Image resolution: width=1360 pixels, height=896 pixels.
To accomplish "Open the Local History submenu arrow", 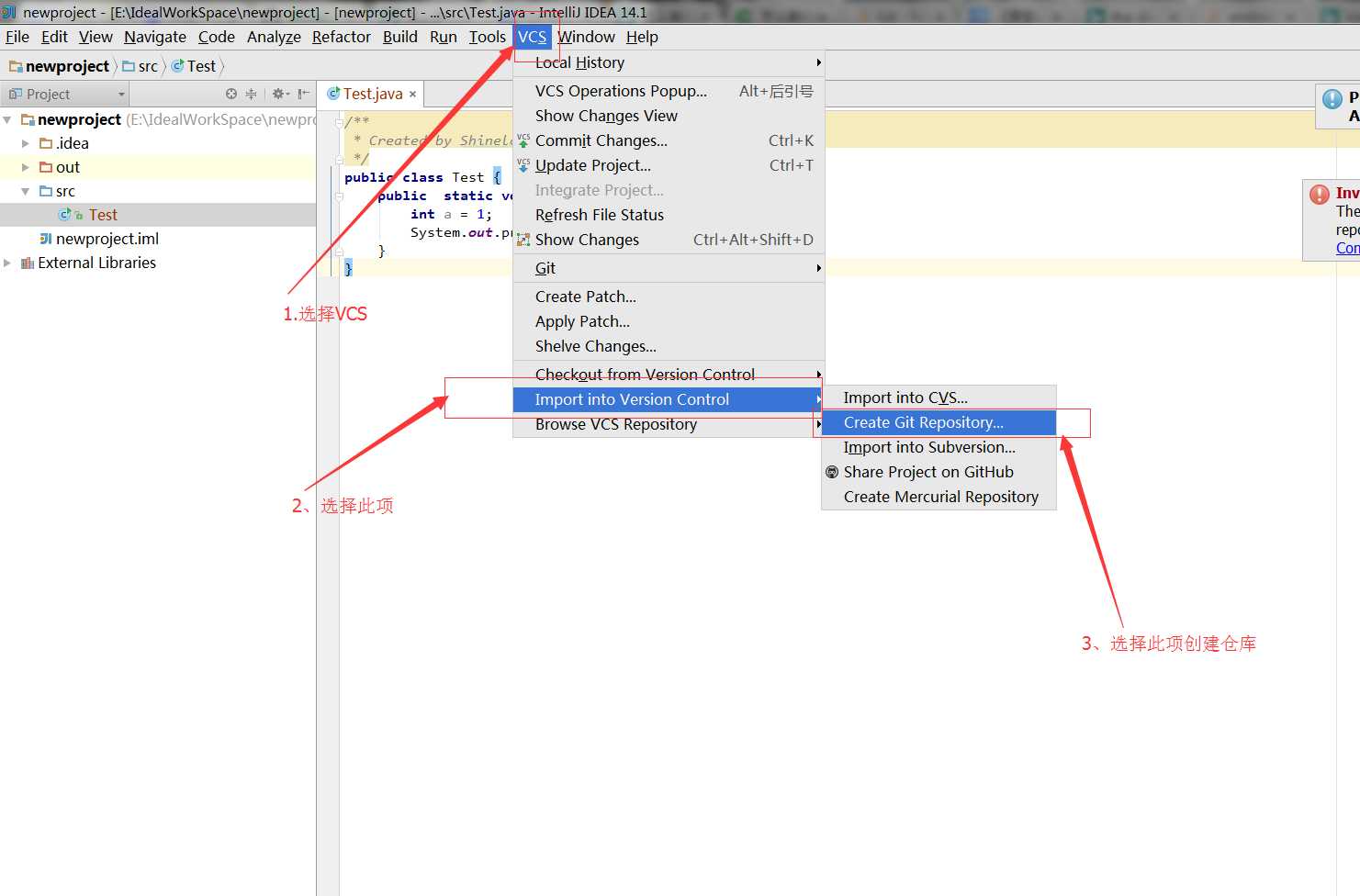I will pos(818,62).
